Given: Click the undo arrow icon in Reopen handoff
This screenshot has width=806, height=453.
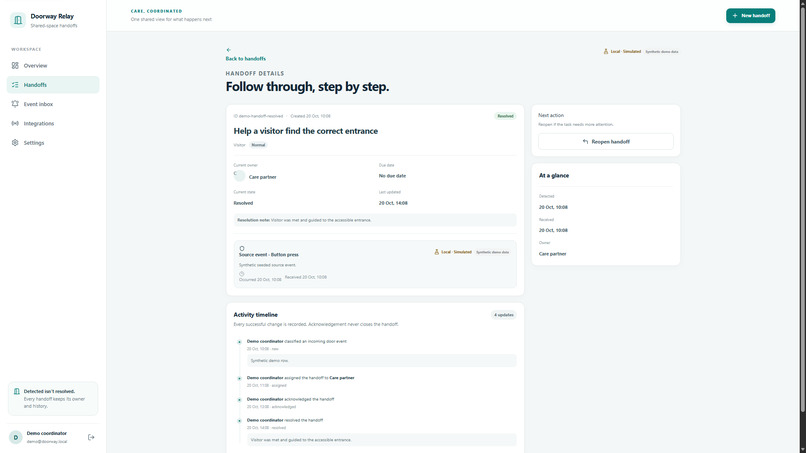Looking at the screenshot, I should [x=585, y=141].
